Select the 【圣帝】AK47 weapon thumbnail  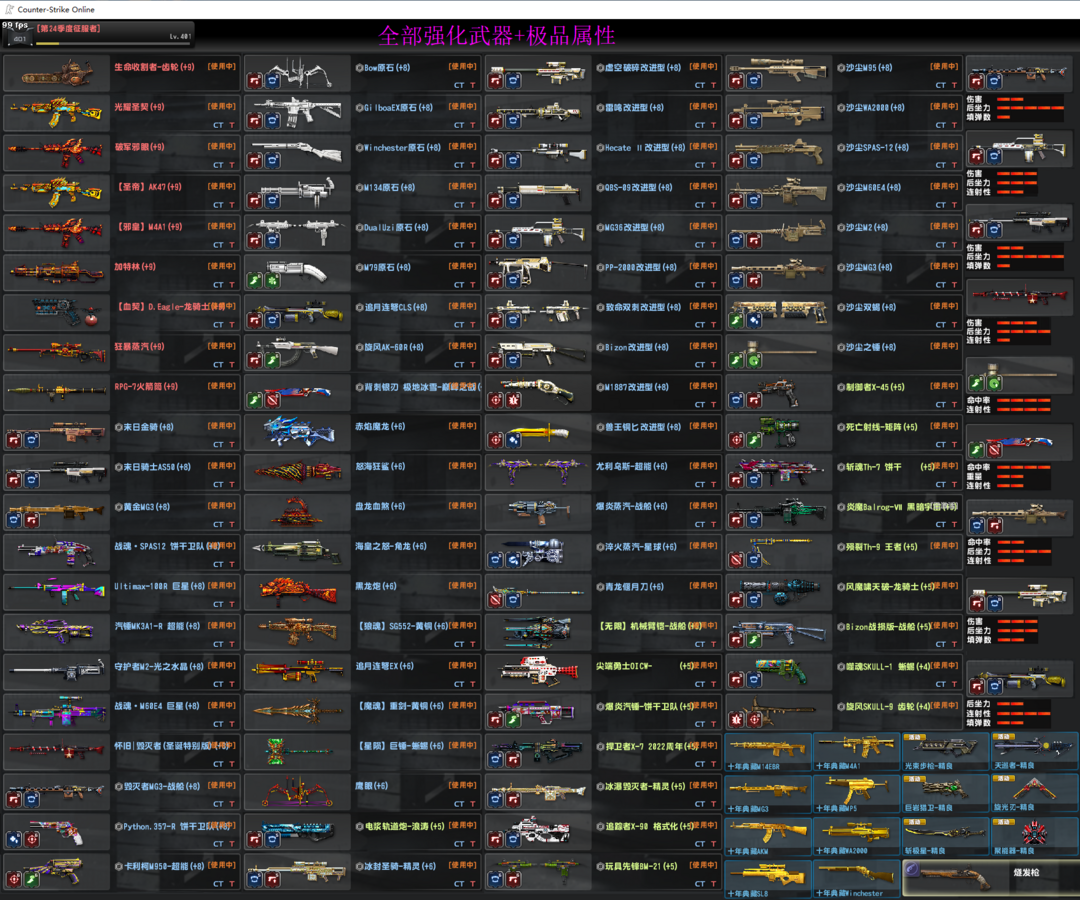56,193
